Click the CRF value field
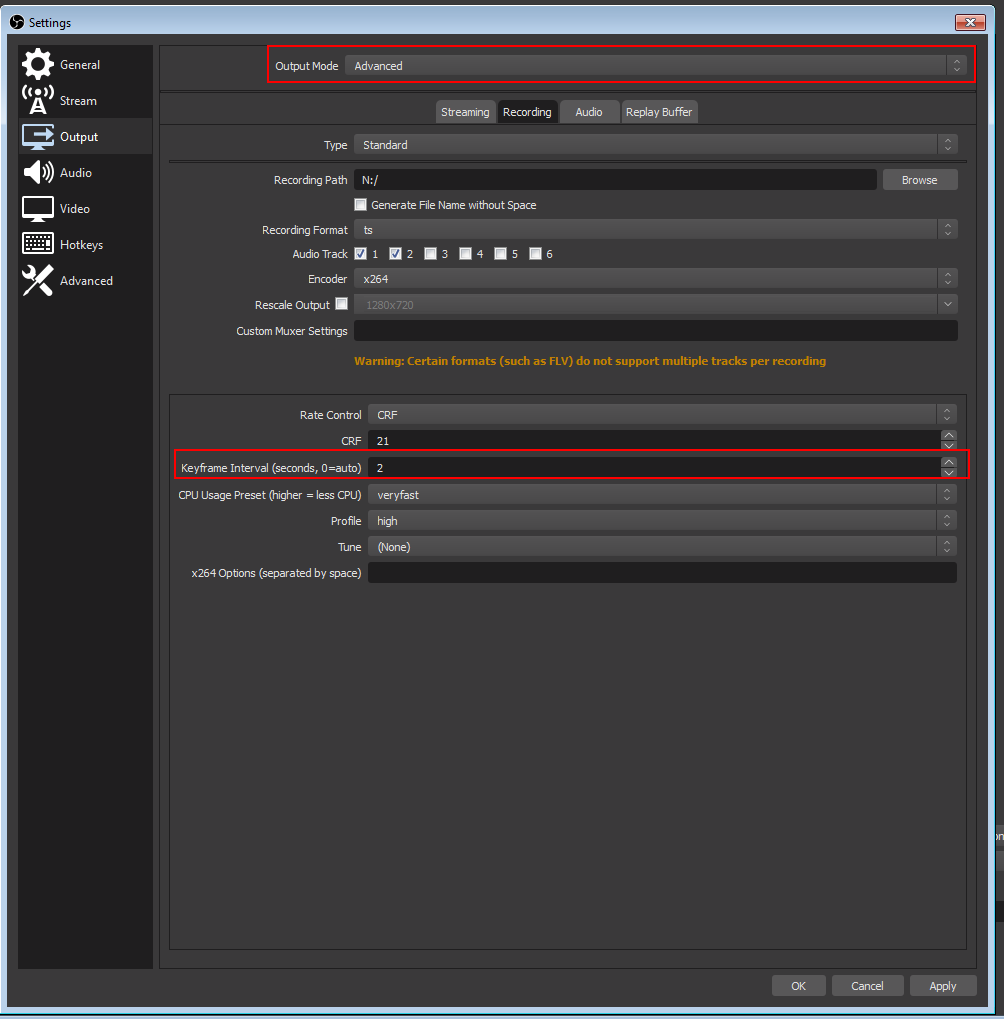Image resolution: width=1004 pixels, height=1019 pixels. point(654,441)
